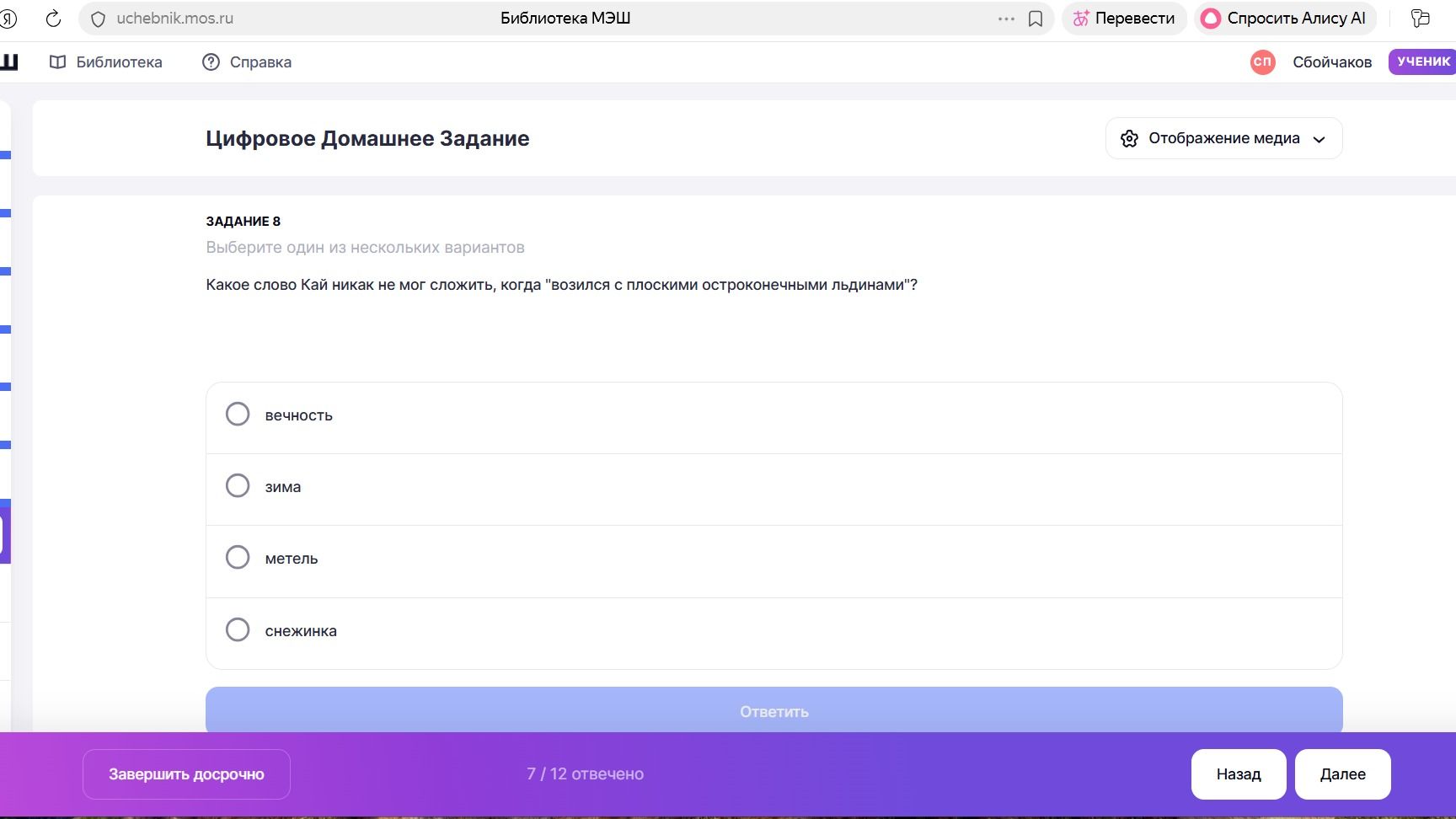Click the Библиотека МЭШ page title
1456x819 pixels.
pos(565,19)
